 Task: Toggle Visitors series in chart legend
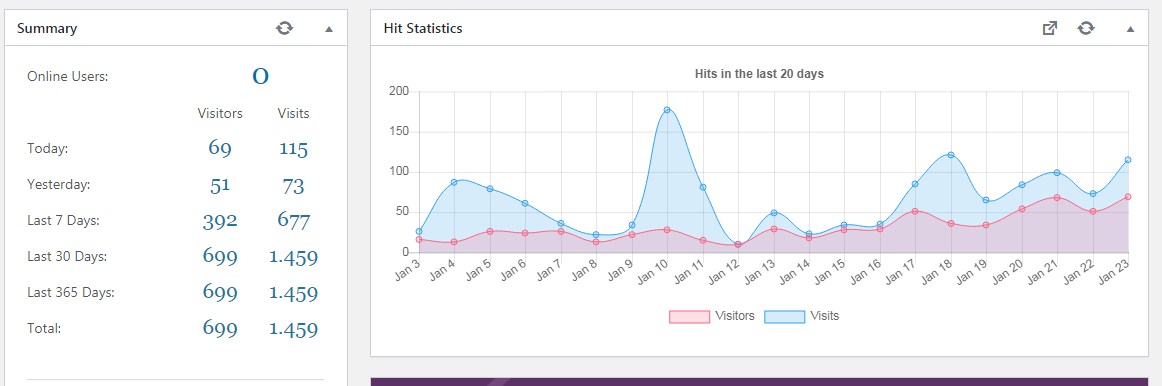click(711, 316)
